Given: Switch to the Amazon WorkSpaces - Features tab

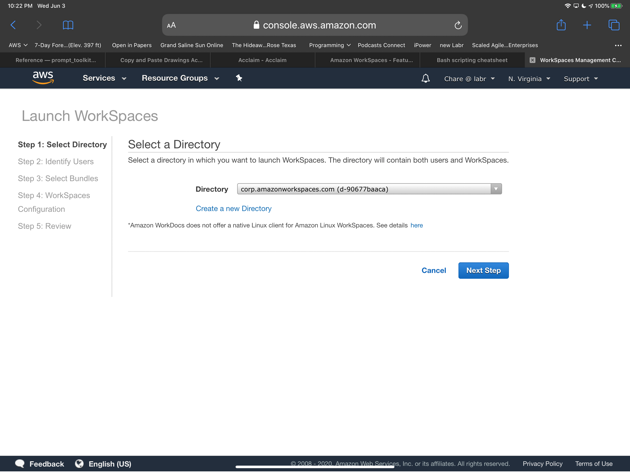Looking at the screenshot, I should click(x=367, y=60).
